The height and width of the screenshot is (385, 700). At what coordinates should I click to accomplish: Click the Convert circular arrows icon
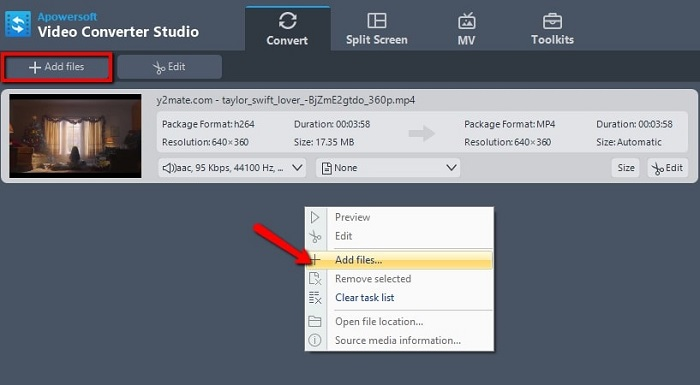[x=288, y=21]
